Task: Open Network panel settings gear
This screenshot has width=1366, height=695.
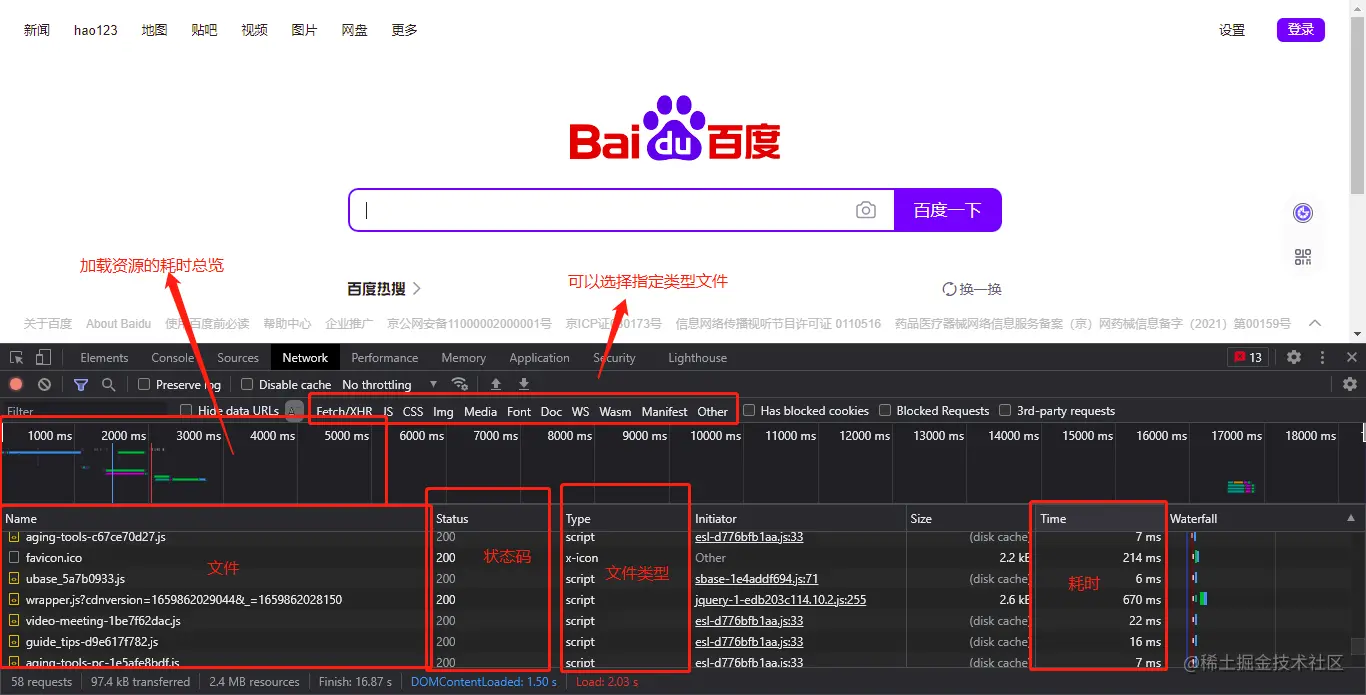Action: pyautogui.click(x=1350, y=384)
